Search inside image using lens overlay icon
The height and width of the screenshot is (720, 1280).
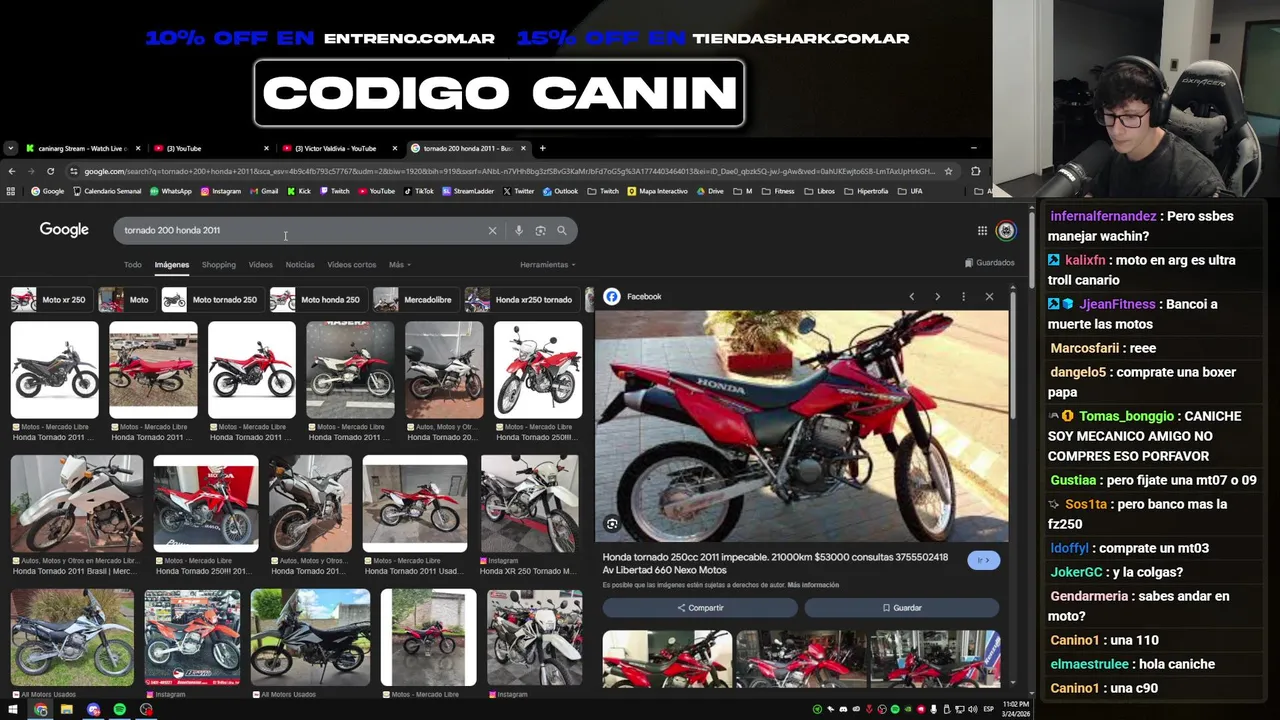tap(612, 524)
